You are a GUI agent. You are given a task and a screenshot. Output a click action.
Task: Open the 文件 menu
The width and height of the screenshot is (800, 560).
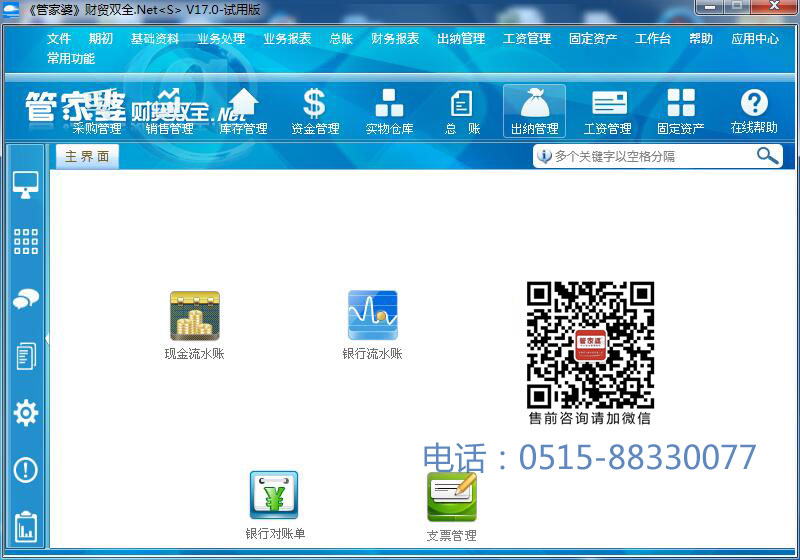click(59, 39)
